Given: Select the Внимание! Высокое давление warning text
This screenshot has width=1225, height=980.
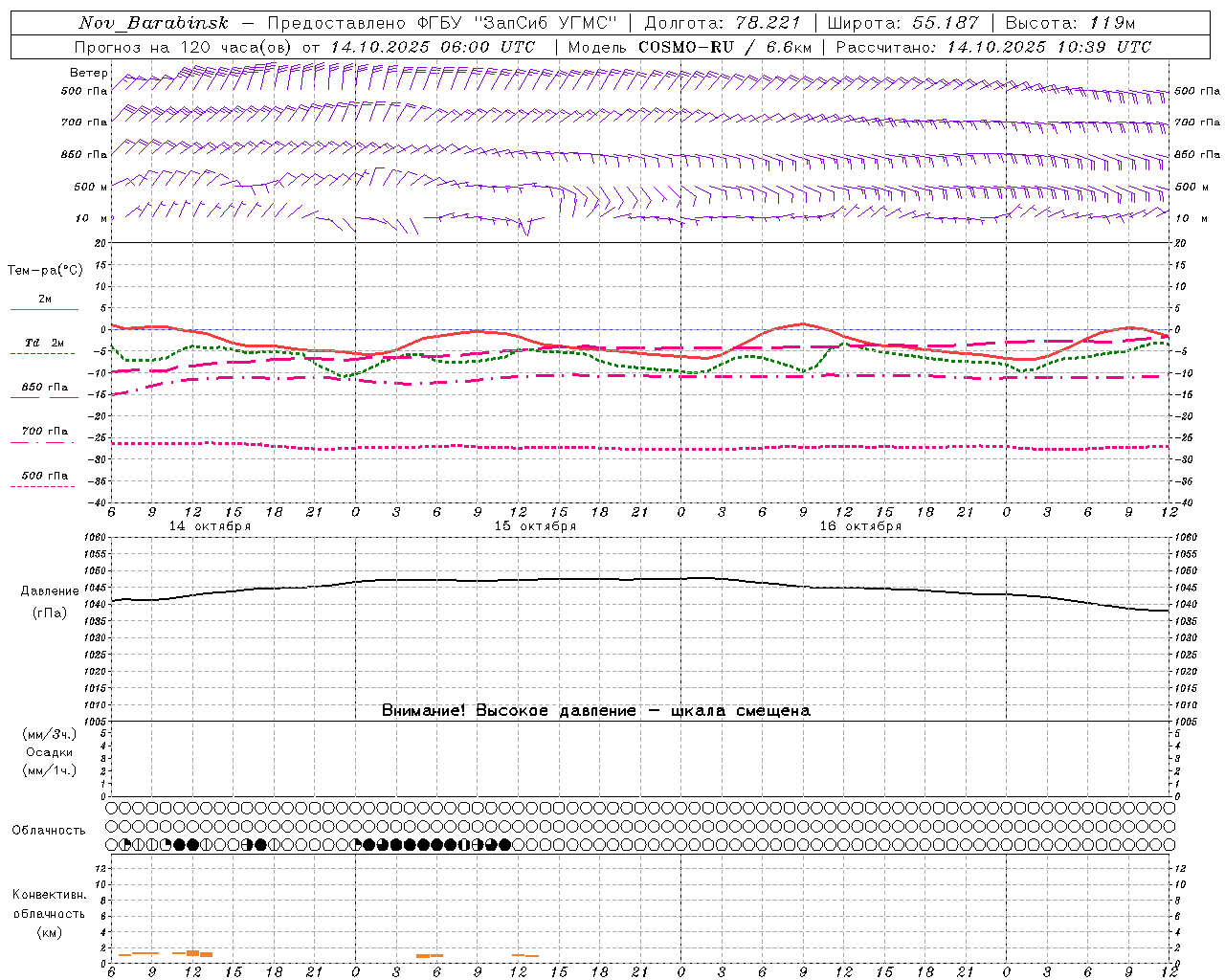Looking at the screenshot, I should 596,711.
